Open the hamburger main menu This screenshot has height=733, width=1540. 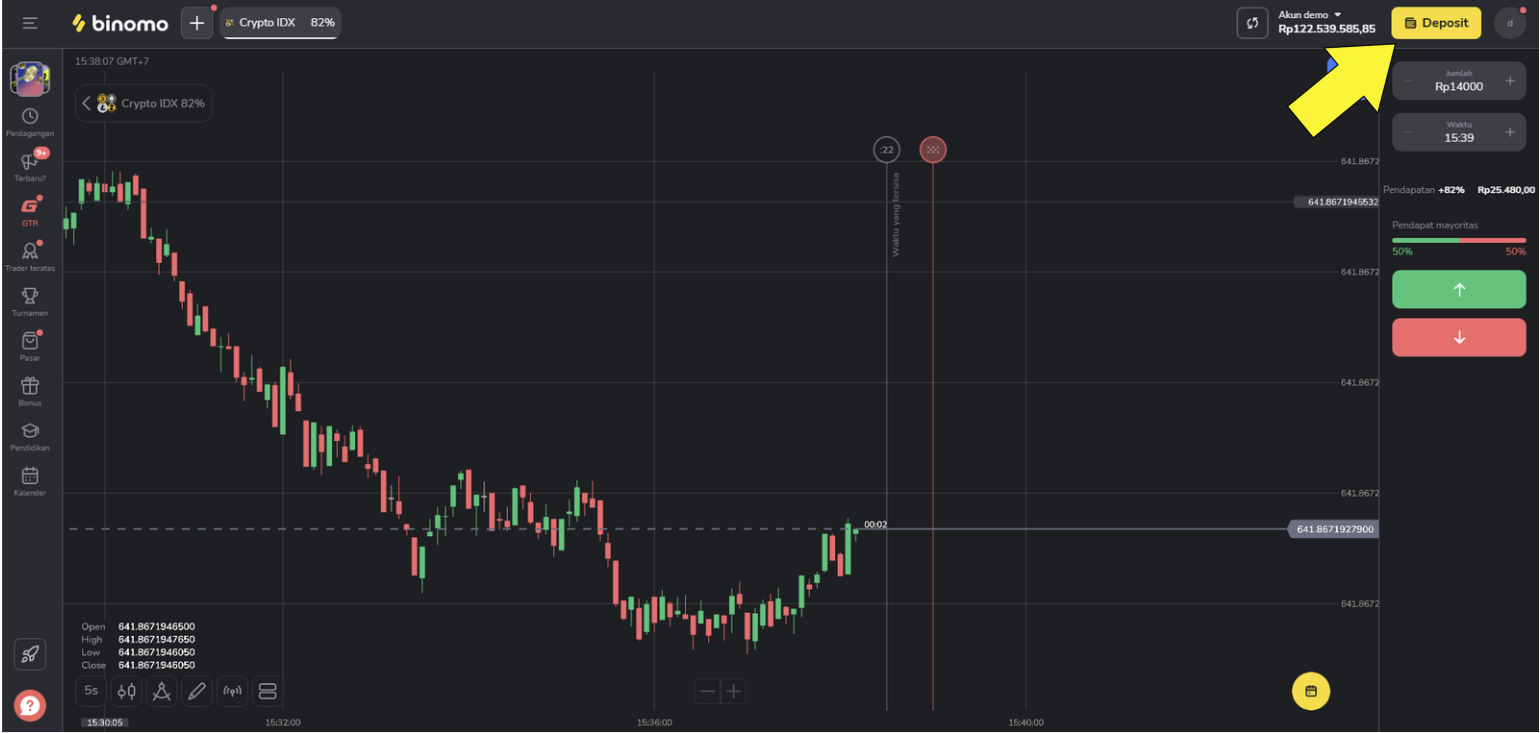[30, 23]
